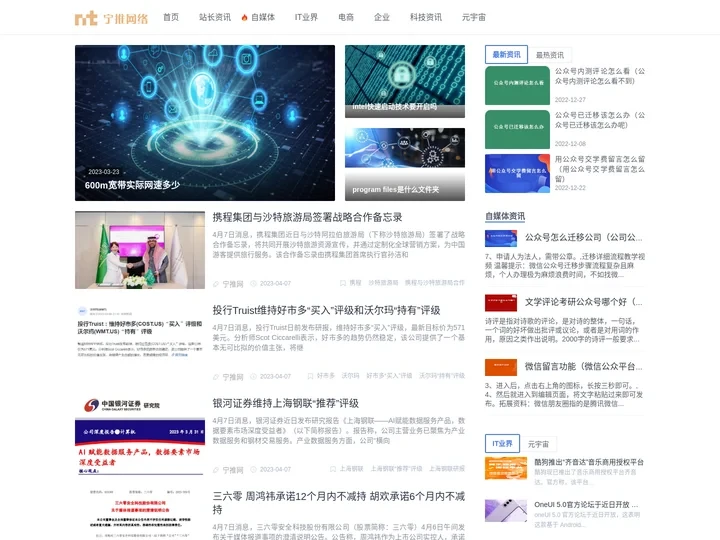Open 公众号内测评论怎么看 article link
This screenshot has width=720, height=540.
600,76
